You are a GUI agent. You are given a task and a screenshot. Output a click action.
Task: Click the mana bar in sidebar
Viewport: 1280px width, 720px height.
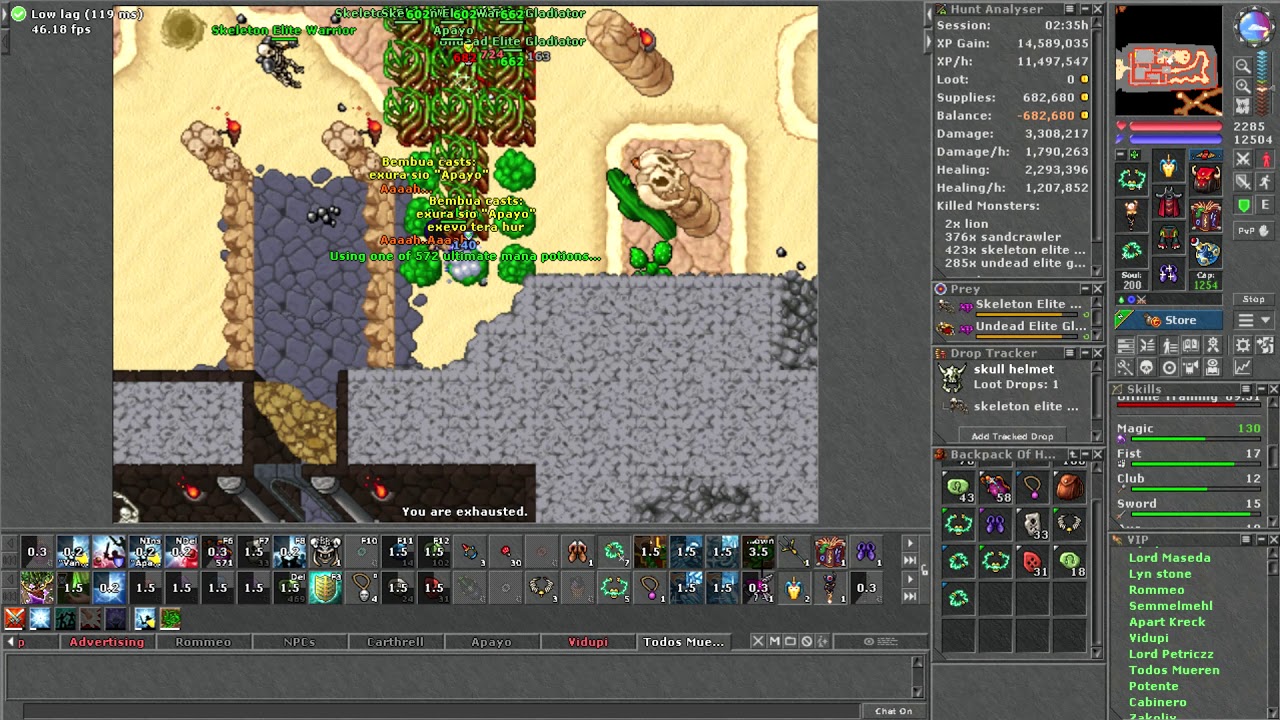click(1176, 138)
